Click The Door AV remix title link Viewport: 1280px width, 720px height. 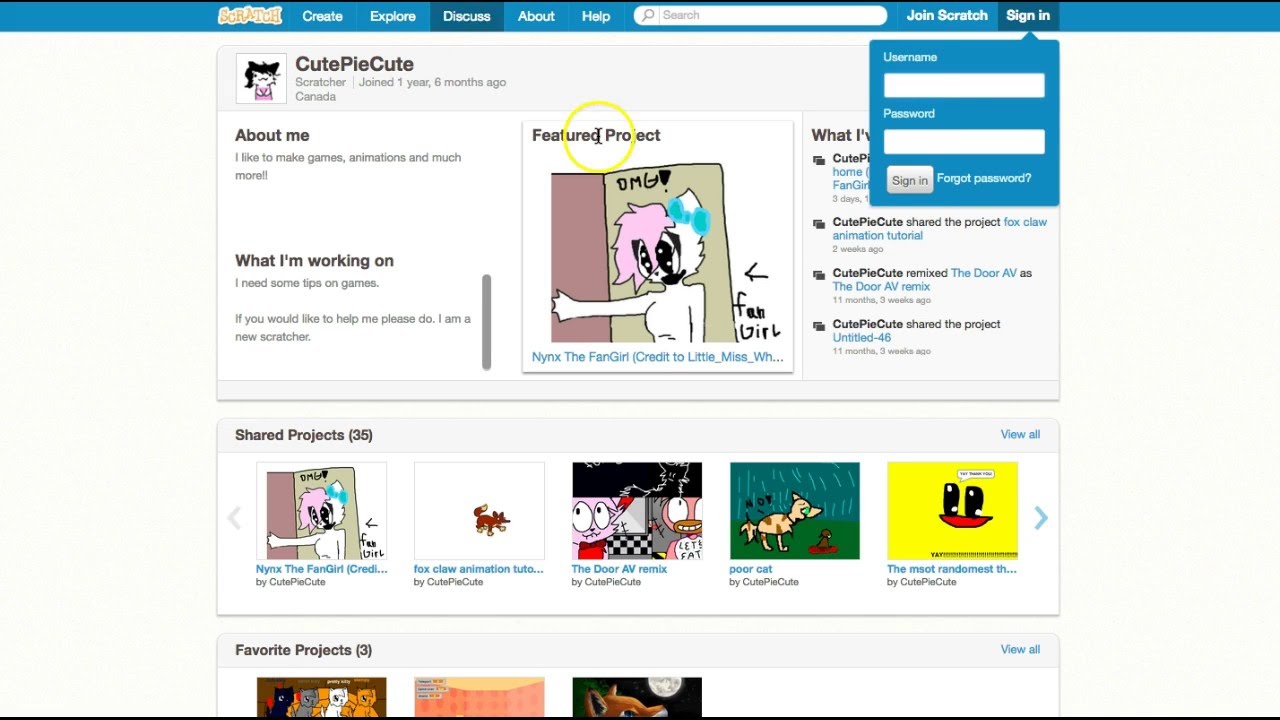pos(619,569)
